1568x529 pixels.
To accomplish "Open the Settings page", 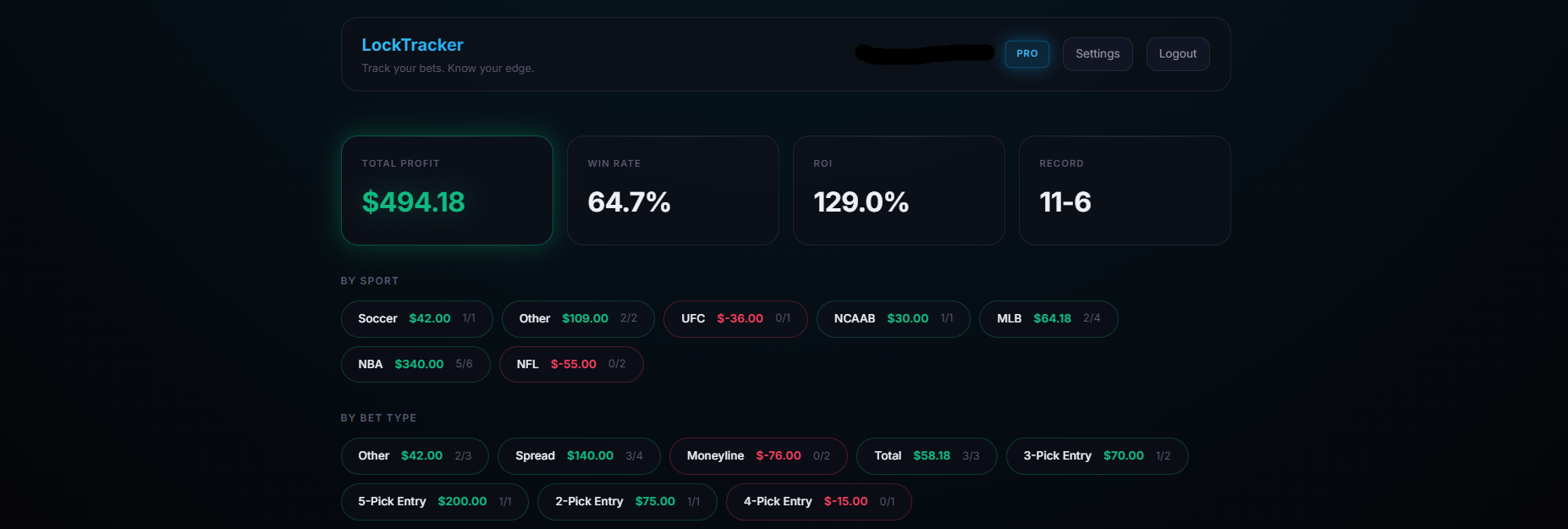I will coord(1098,54).
